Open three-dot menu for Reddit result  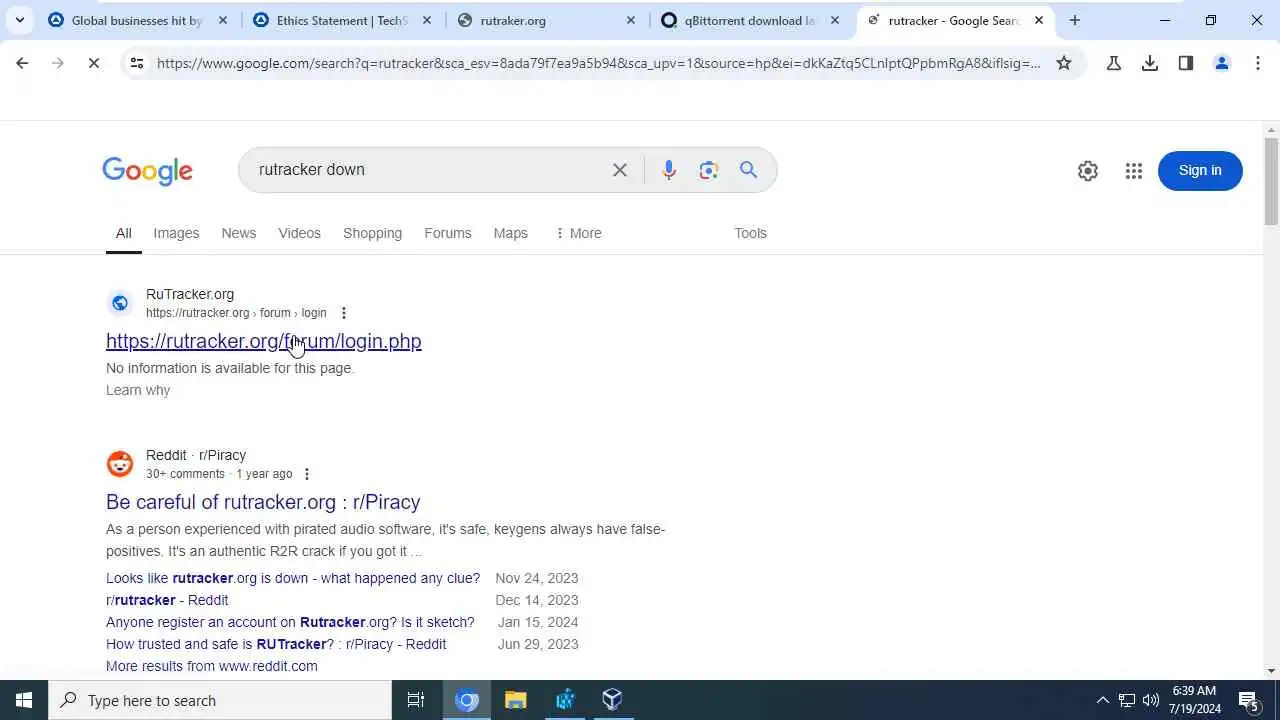(307, 474)
